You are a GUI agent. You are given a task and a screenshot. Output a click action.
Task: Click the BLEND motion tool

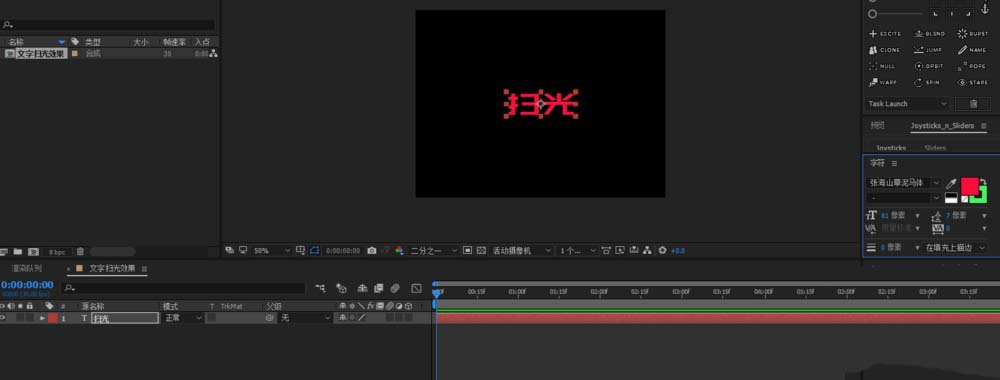click(929, 34)
